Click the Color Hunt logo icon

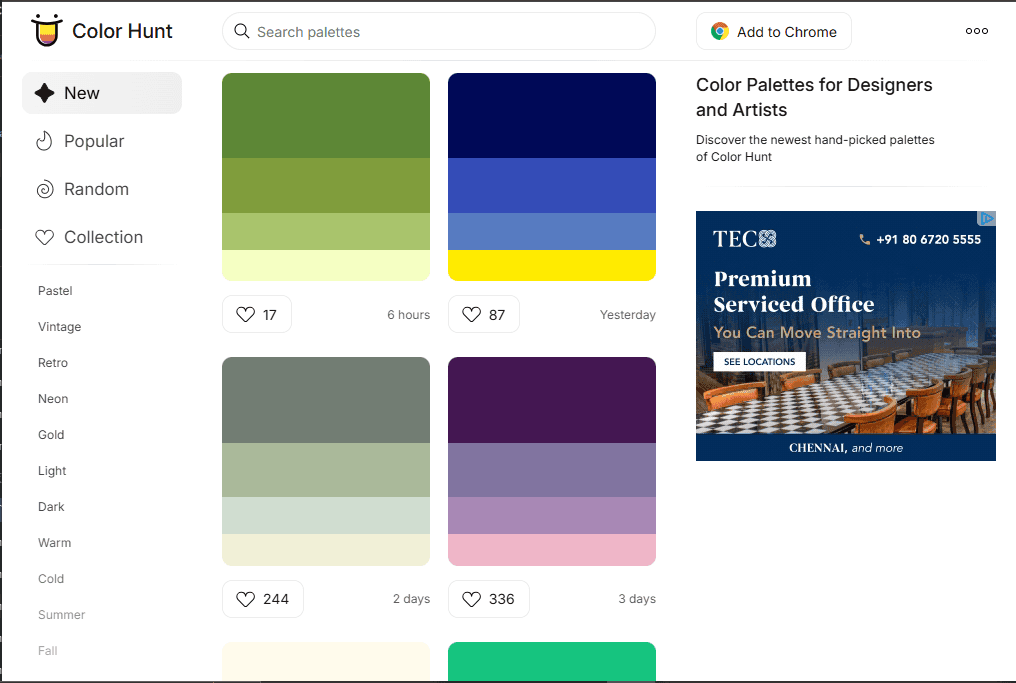click(47, 30)
